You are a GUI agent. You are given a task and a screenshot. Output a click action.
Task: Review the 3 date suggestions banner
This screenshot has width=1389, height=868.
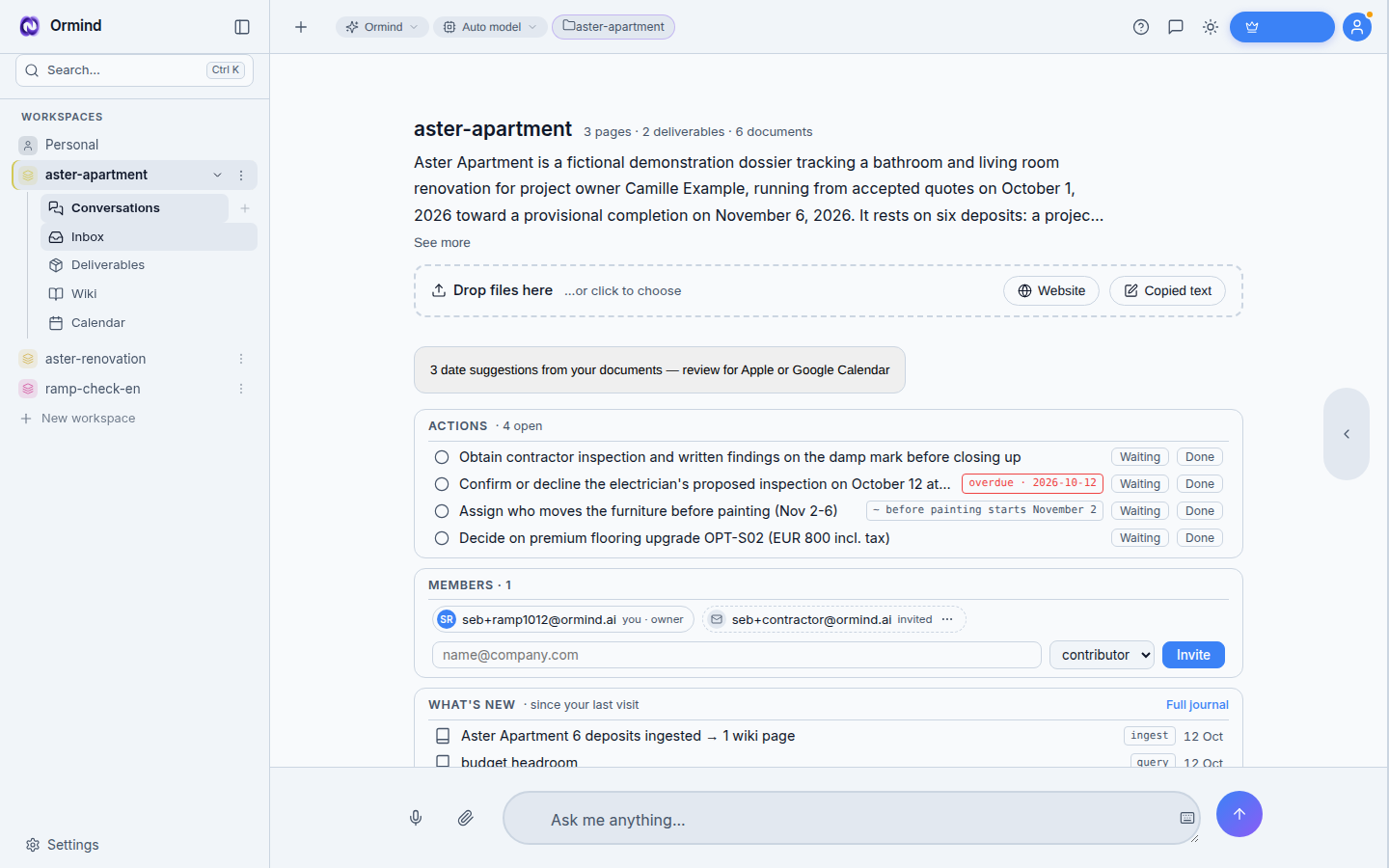(660, 370)
